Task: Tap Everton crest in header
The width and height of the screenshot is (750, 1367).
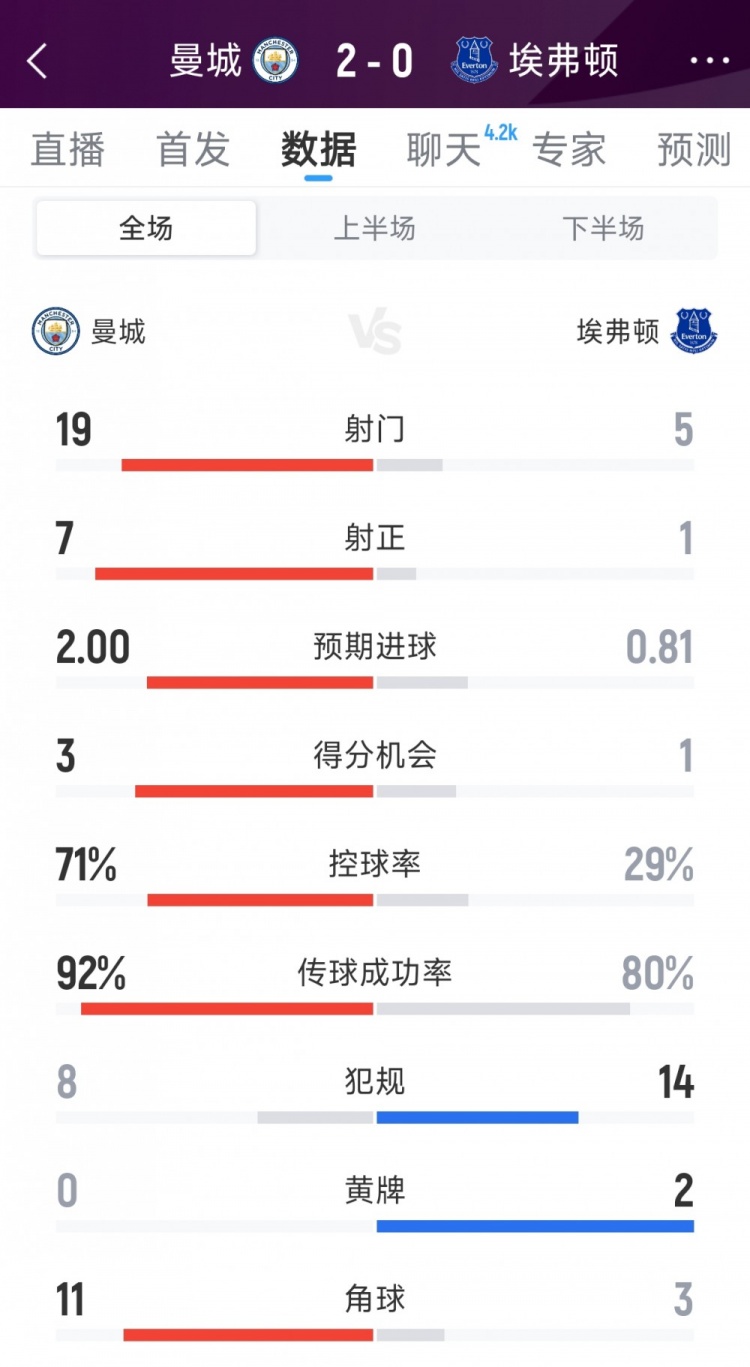Action: [x=474, y=61]
